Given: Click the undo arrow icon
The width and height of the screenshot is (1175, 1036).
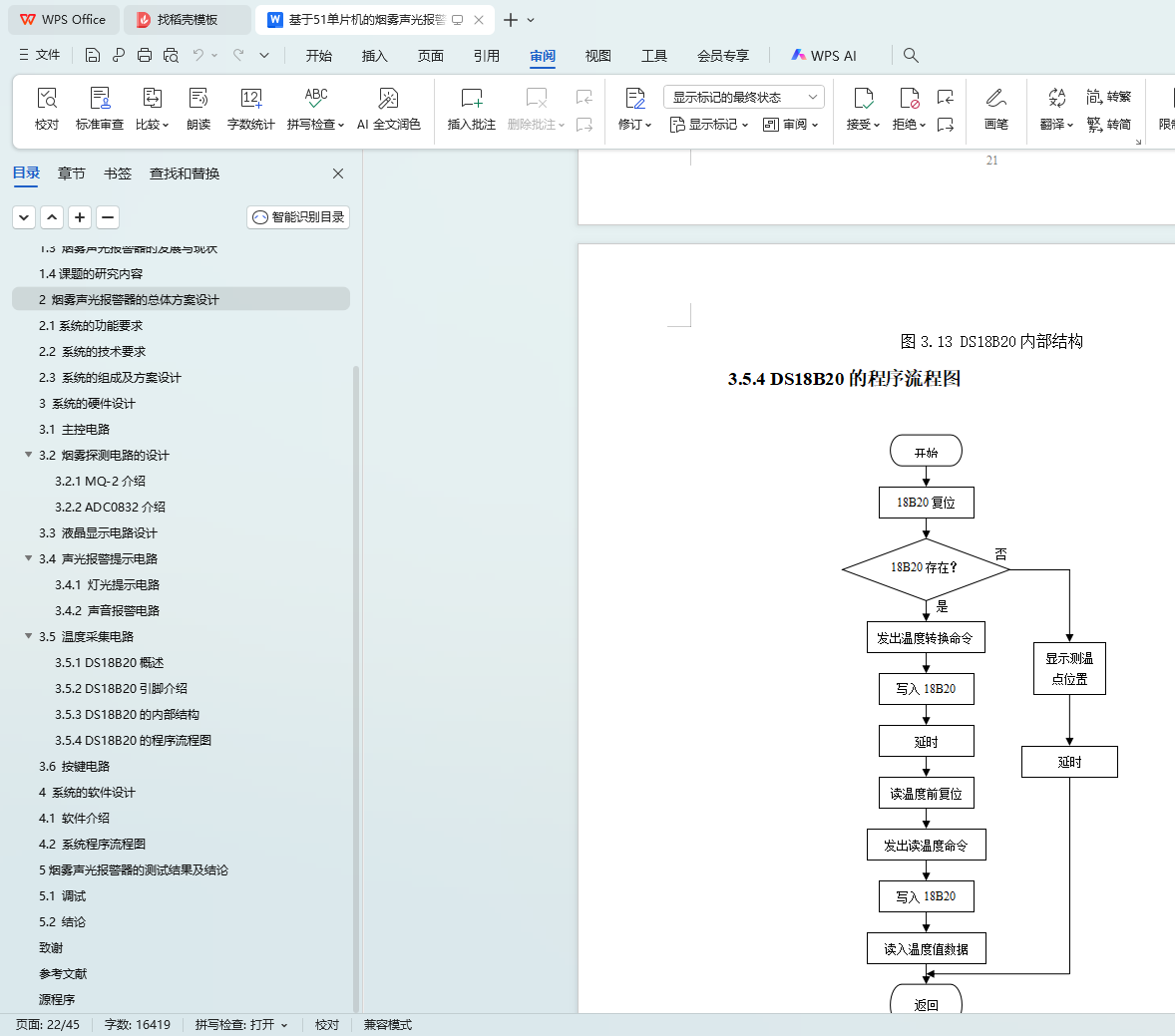Looking at the screenshot, I should click(x=197, y=55).
